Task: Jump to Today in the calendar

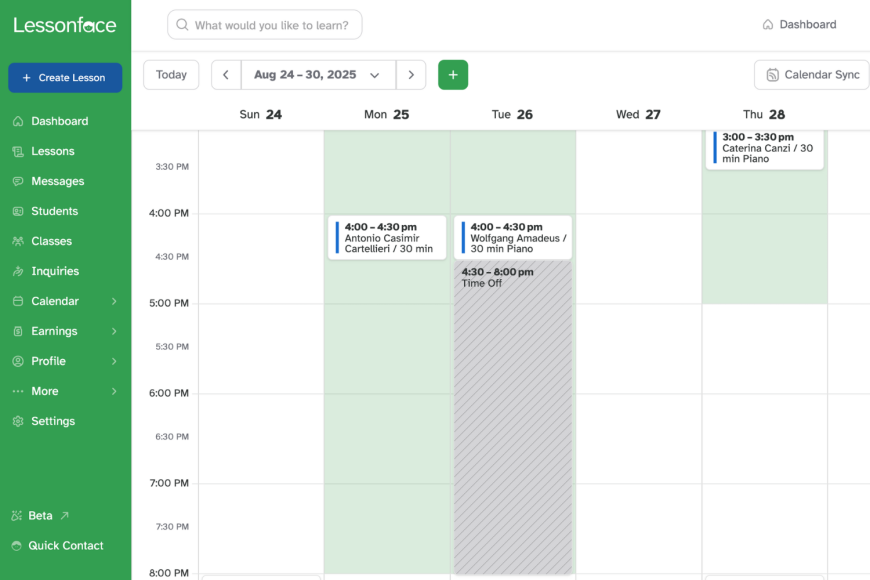Action: tap(170, 74)
